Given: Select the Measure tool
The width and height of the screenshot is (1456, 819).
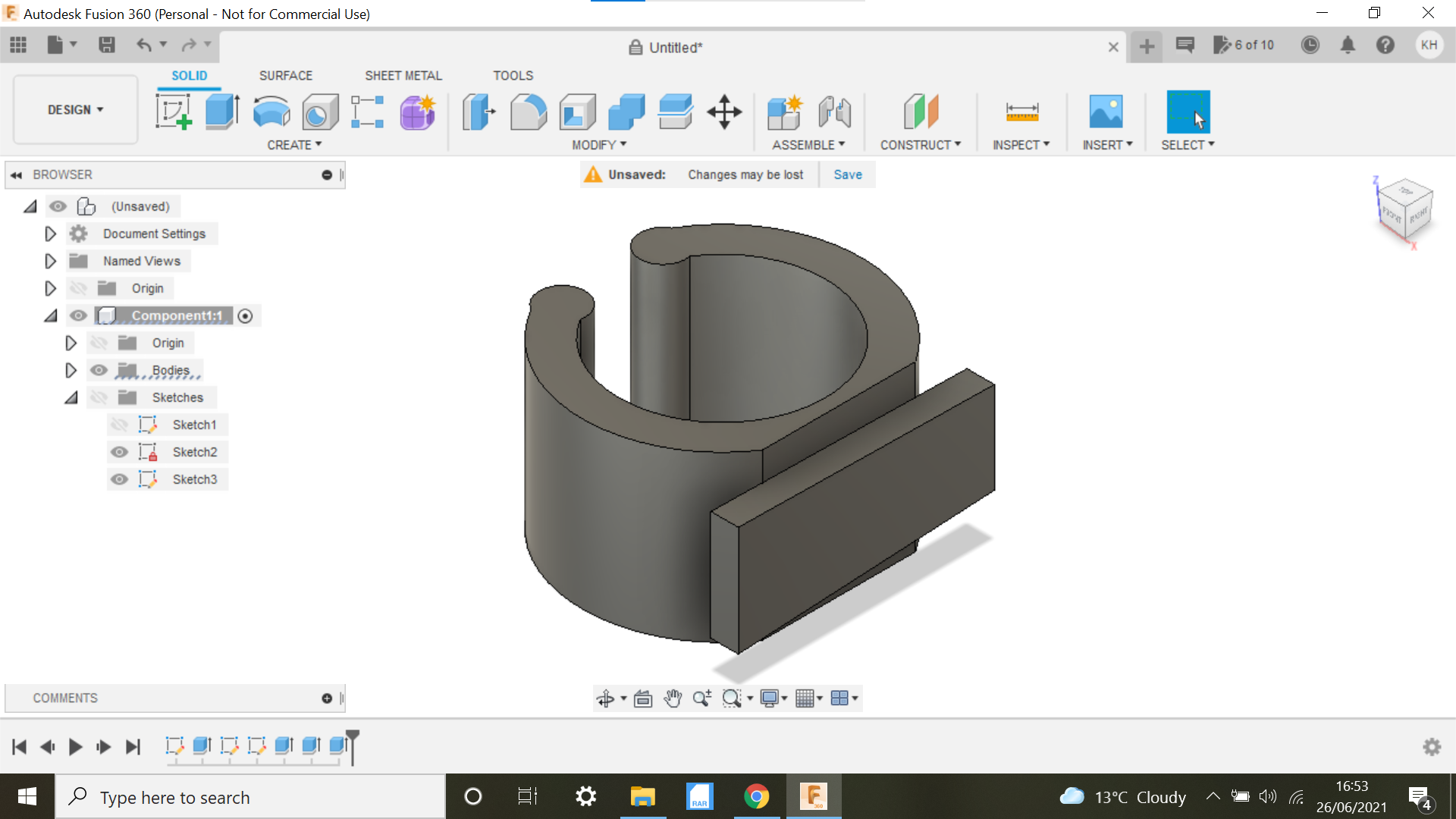Looking at the screenshot, I should pyautogui.click(x=1021, y=111).
